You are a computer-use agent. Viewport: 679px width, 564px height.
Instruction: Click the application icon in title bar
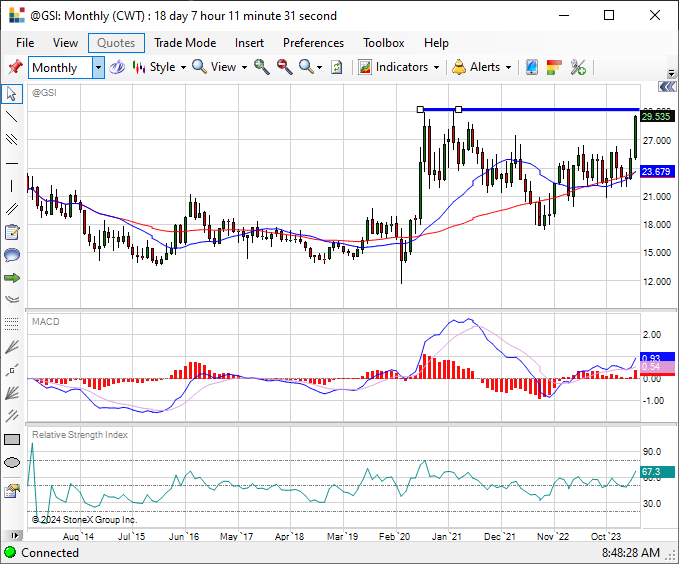[x=16, y=15]
